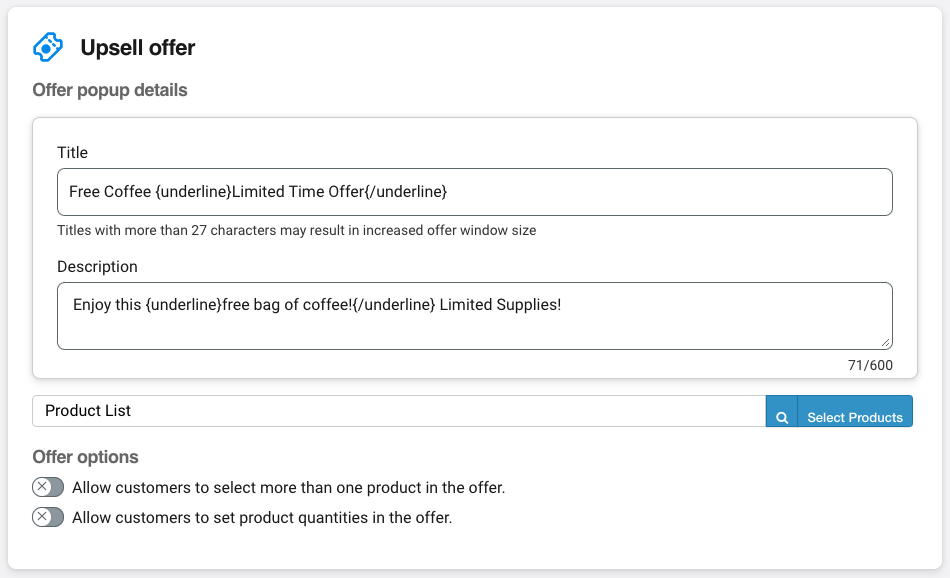Viewport: 950px width, 578px height.
Task: Click the Description field label
Action: coord(97,267)
